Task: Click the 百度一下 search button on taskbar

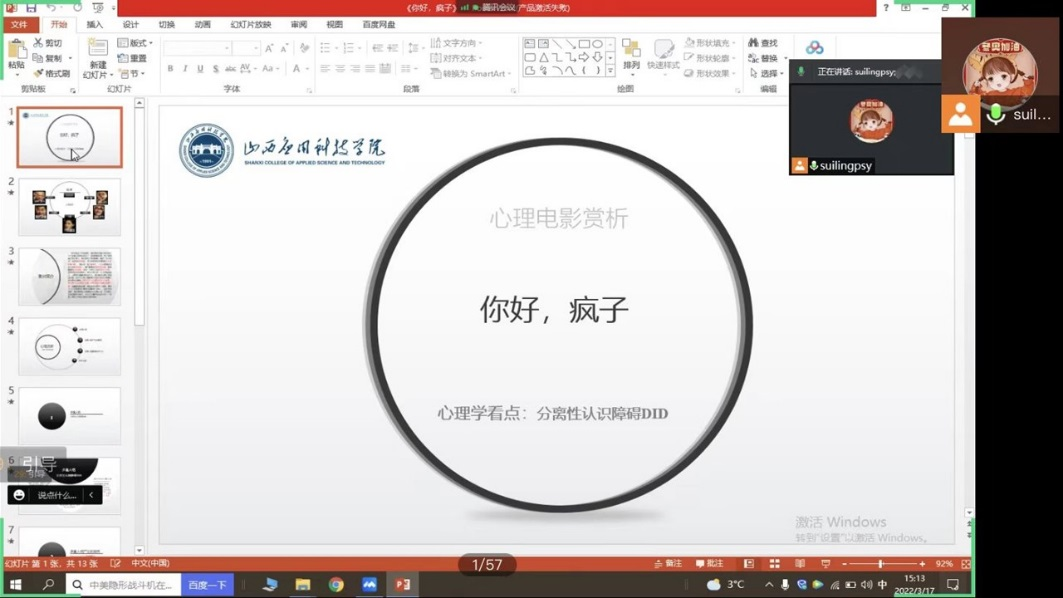Action: (x=207, y=584)
